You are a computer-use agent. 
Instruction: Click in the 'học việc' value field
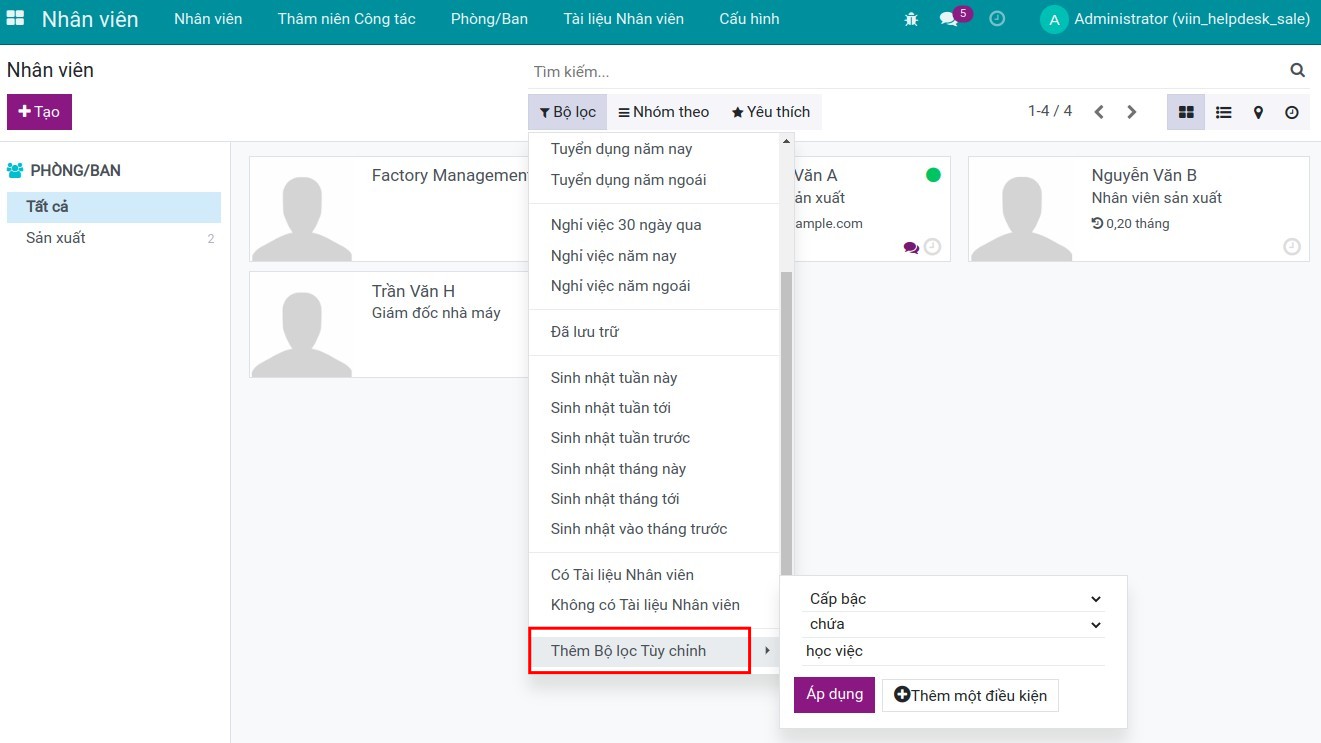click(954, 651)
